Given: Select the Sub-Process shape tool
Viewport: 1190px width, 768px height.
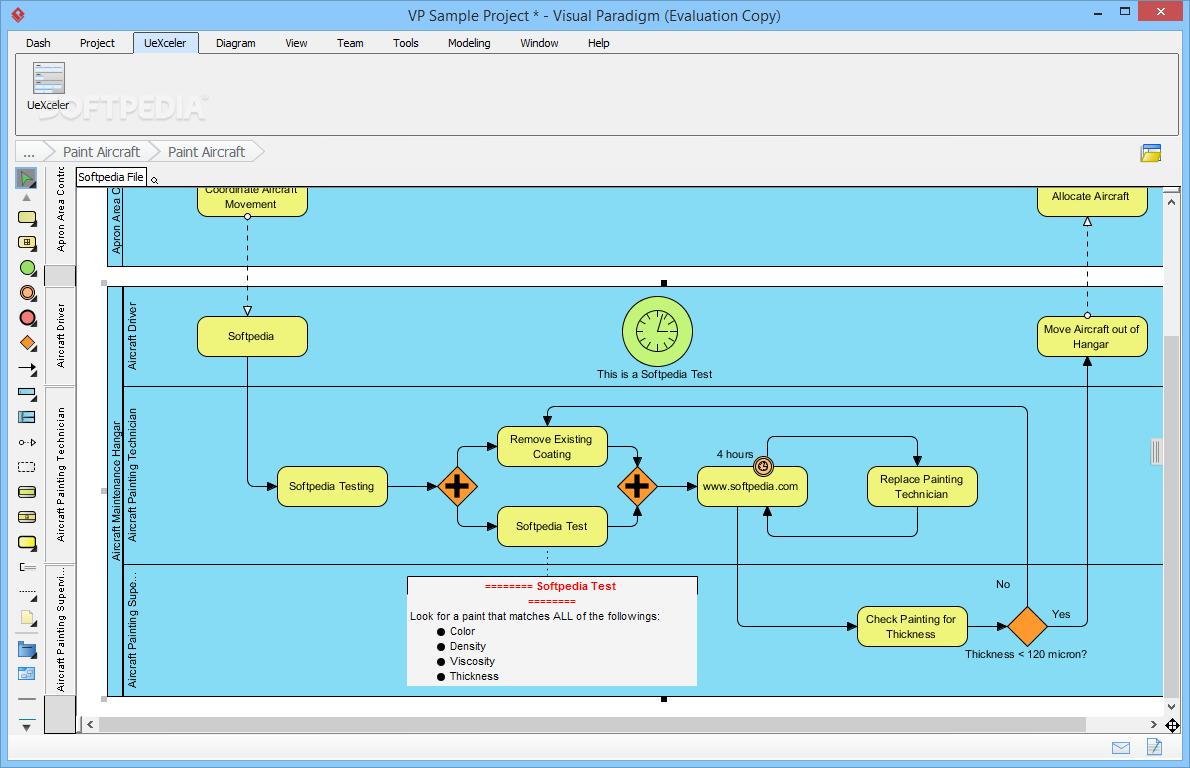Looking at the screenshot, I should click(x=27, y=243).
